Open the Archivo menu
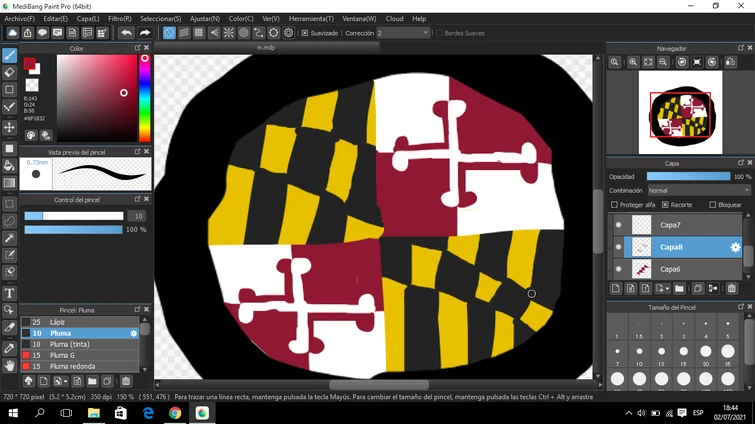This screenshot has width=755, height=424. pyautogui.click(x=19, y=19)
